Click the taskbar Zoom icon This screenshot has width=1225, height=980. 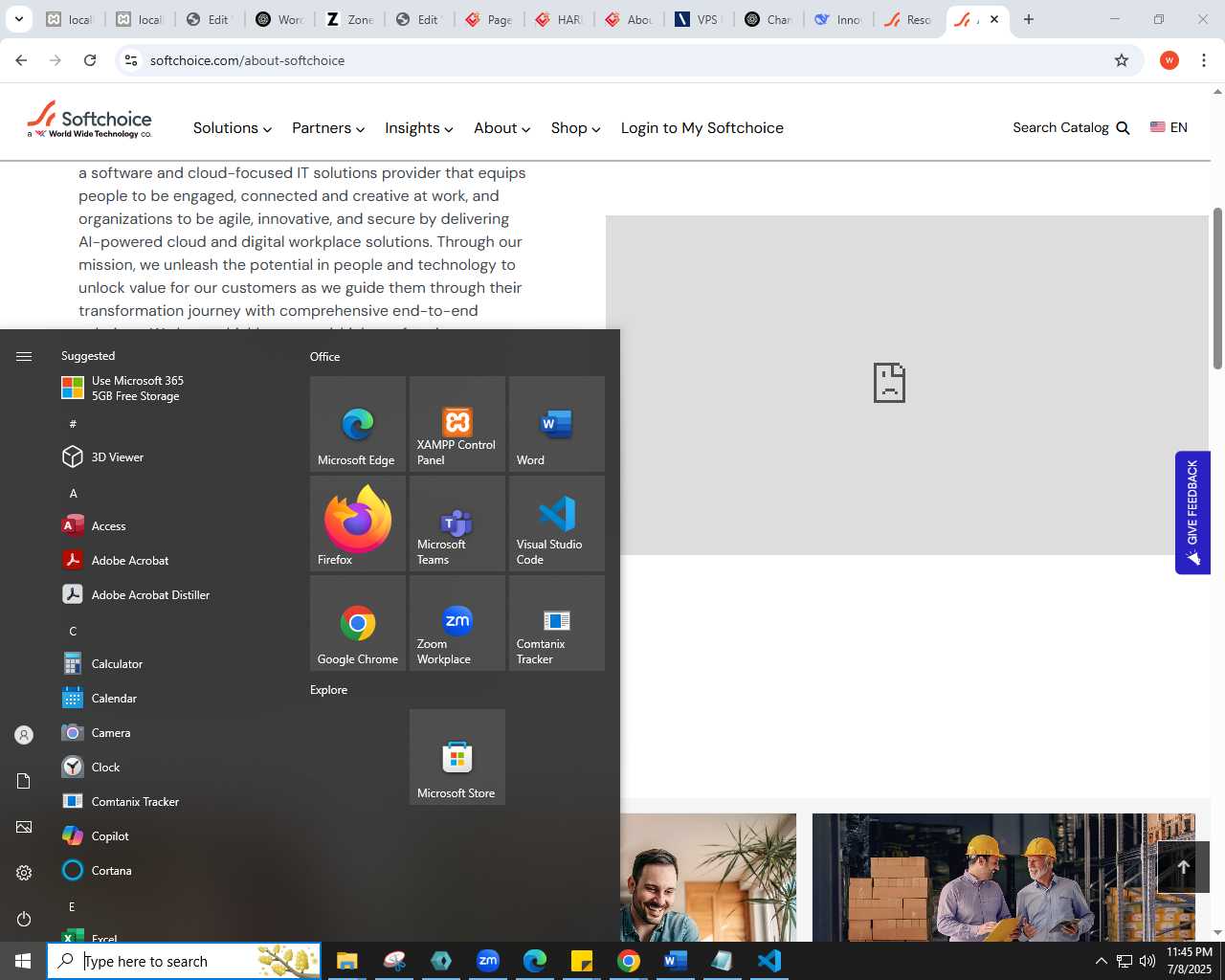pos(488,961)
